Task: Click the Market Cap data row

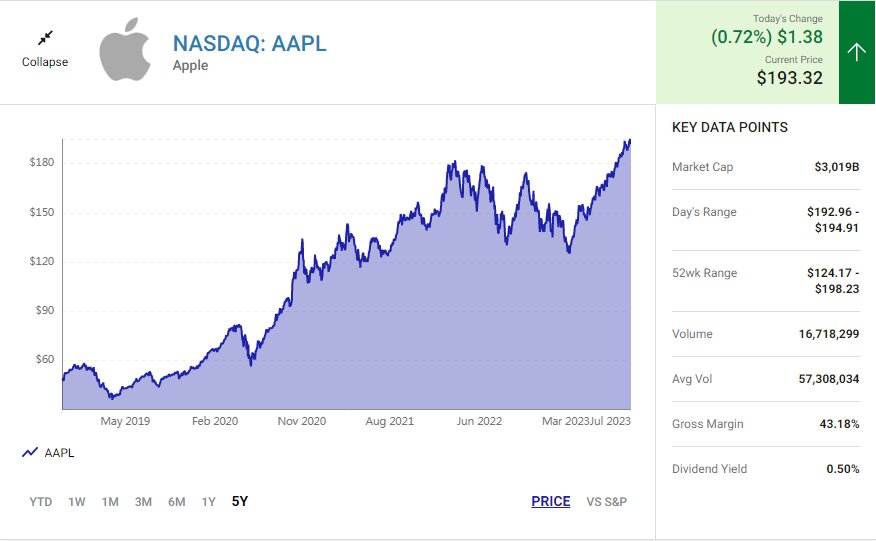Action: point(765,167)
